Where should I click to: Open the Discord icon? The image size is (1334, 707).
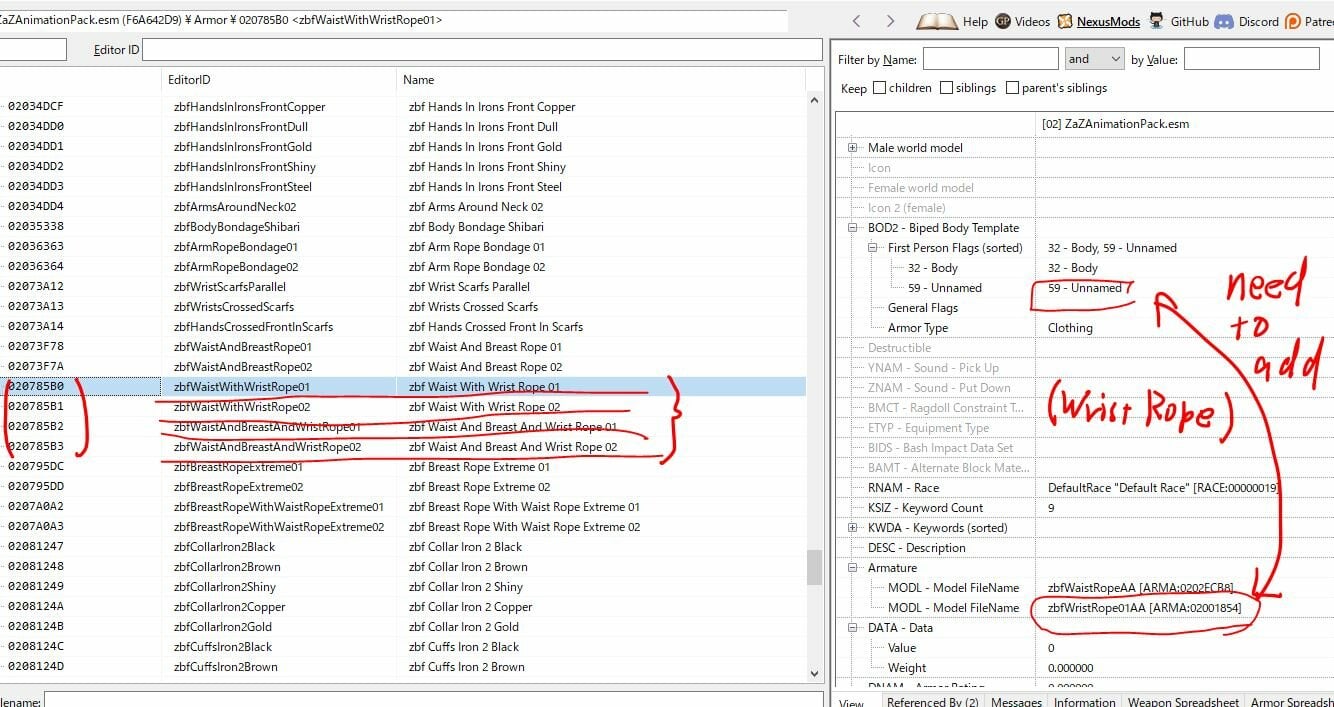[x=1224, y=21]
